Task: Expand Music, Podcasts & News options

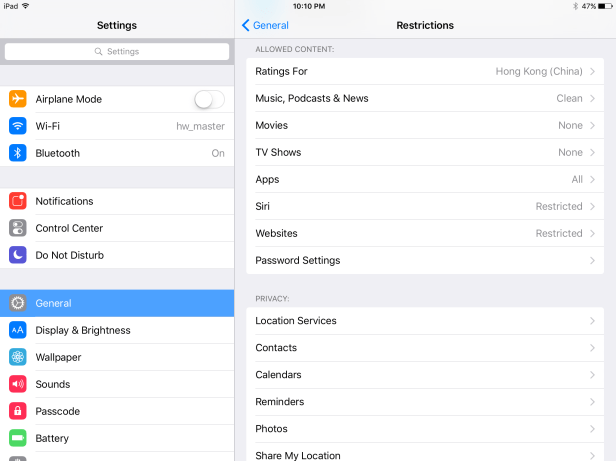Action: (425, 98)
